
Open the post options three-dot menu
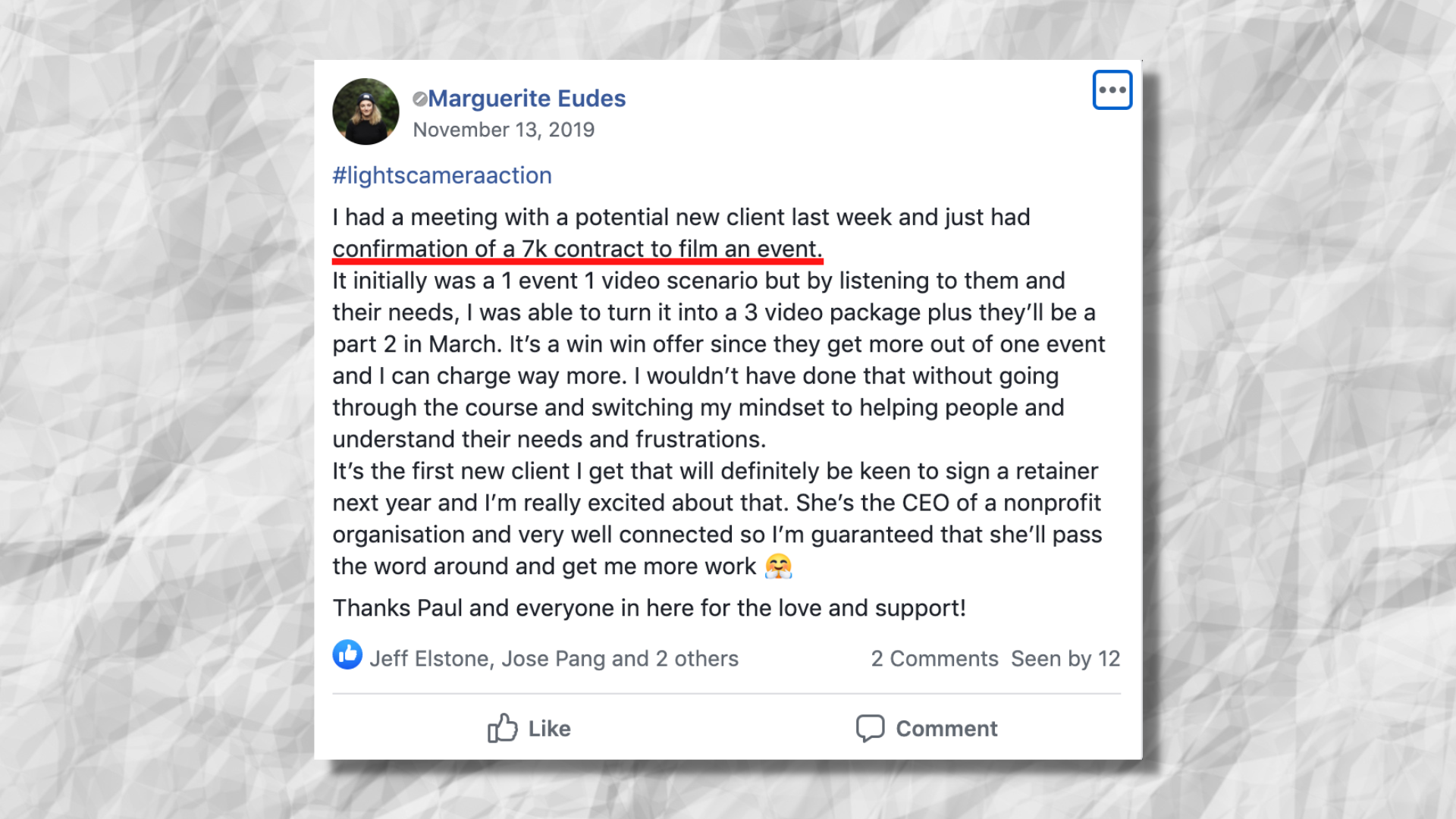pyautogui.click(x=1112, y=90)
